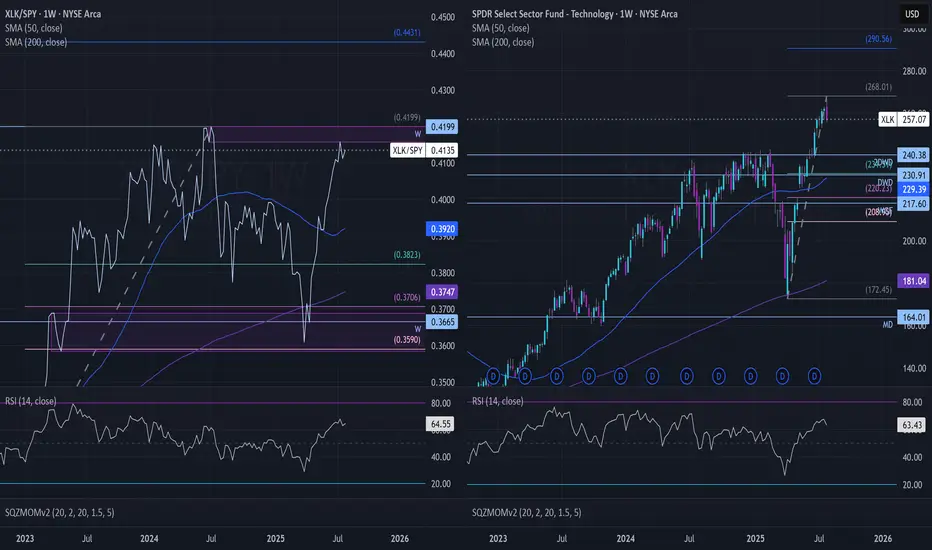The image size is (932, 550).
Task: Click the March 2024 dividend D marker
Action: click(652, 376)
